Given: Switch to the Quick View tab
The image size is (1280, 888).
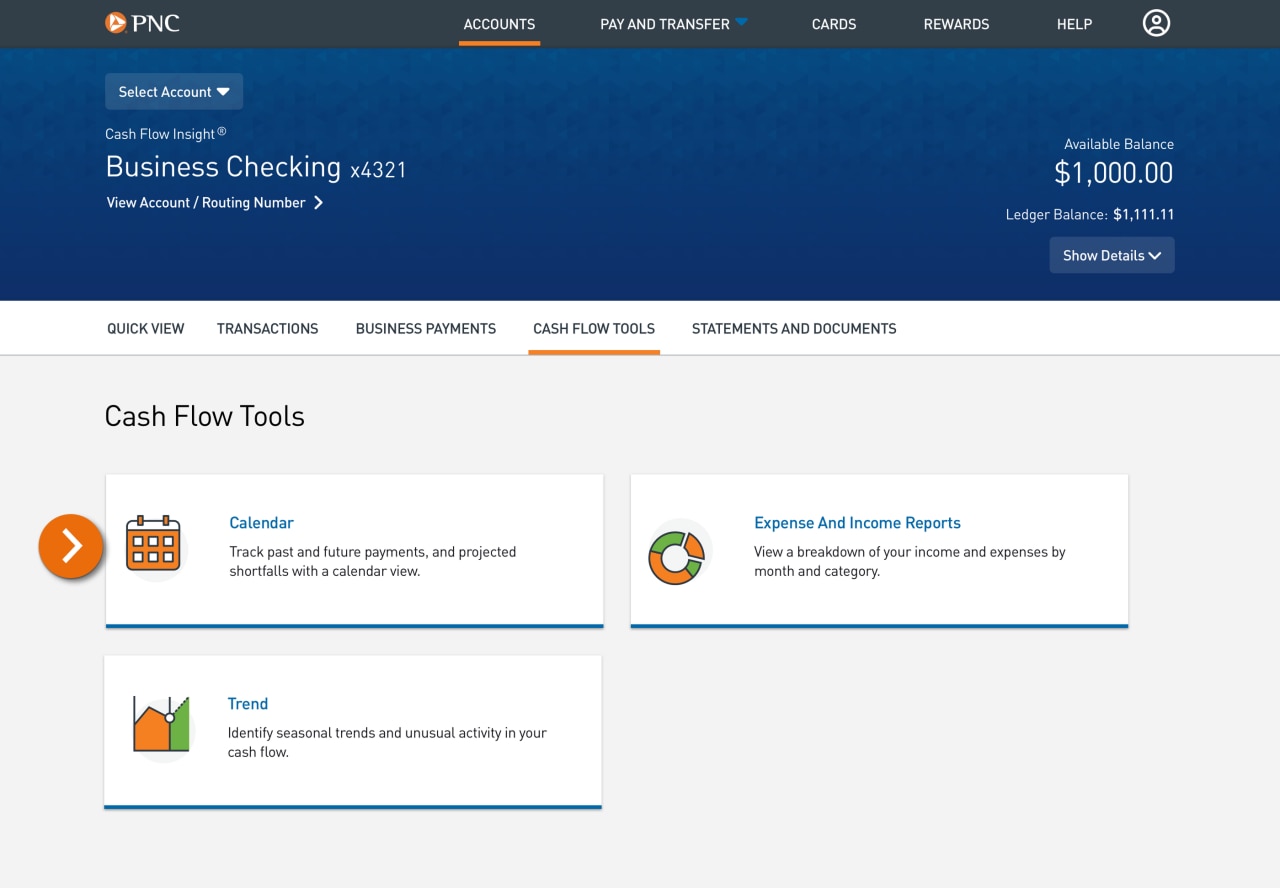Looking at the screenshot, I should pos(145,328).
